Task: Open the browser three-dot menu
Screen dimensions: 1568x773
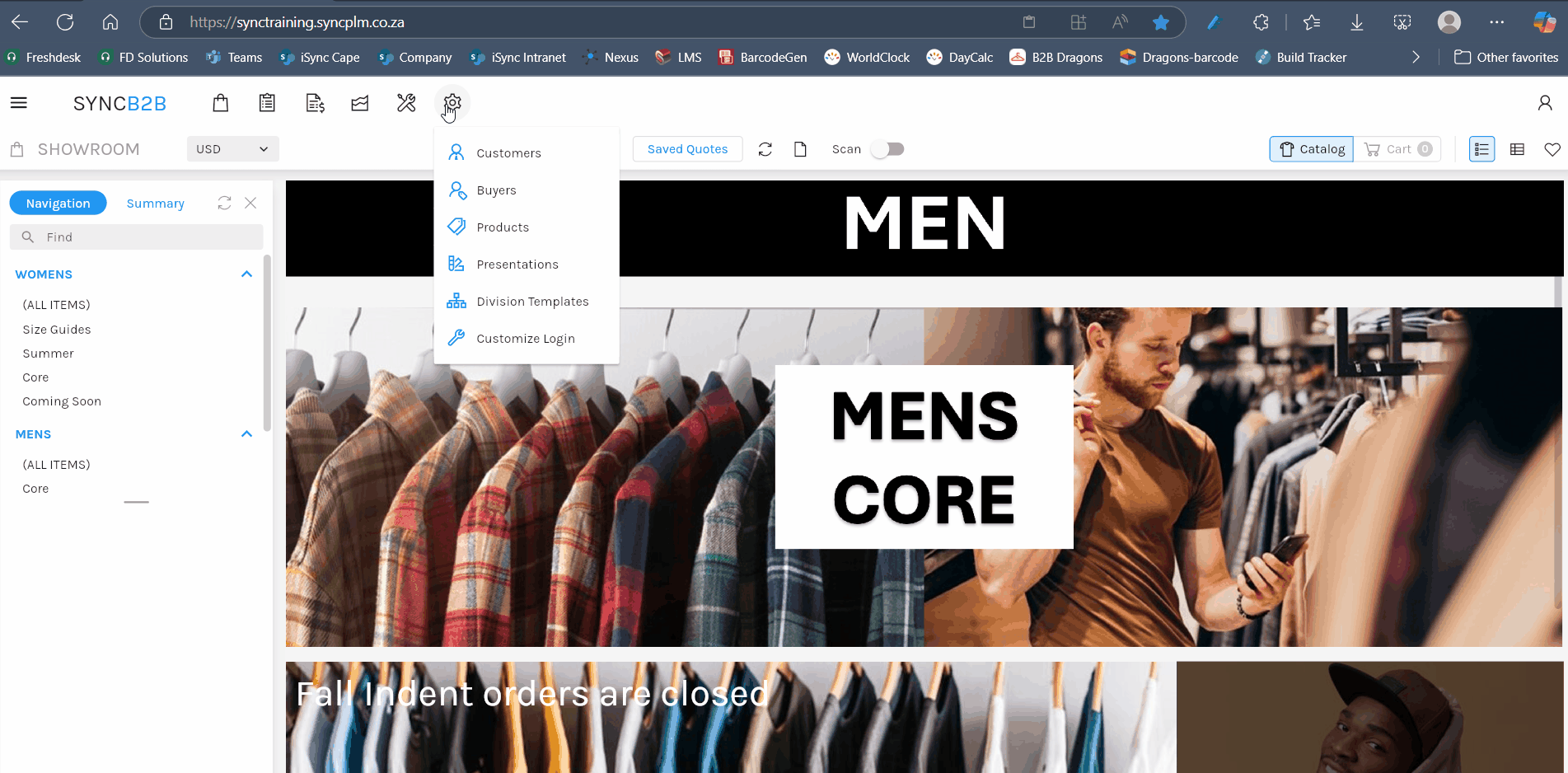Action: tap(1497, 22)
